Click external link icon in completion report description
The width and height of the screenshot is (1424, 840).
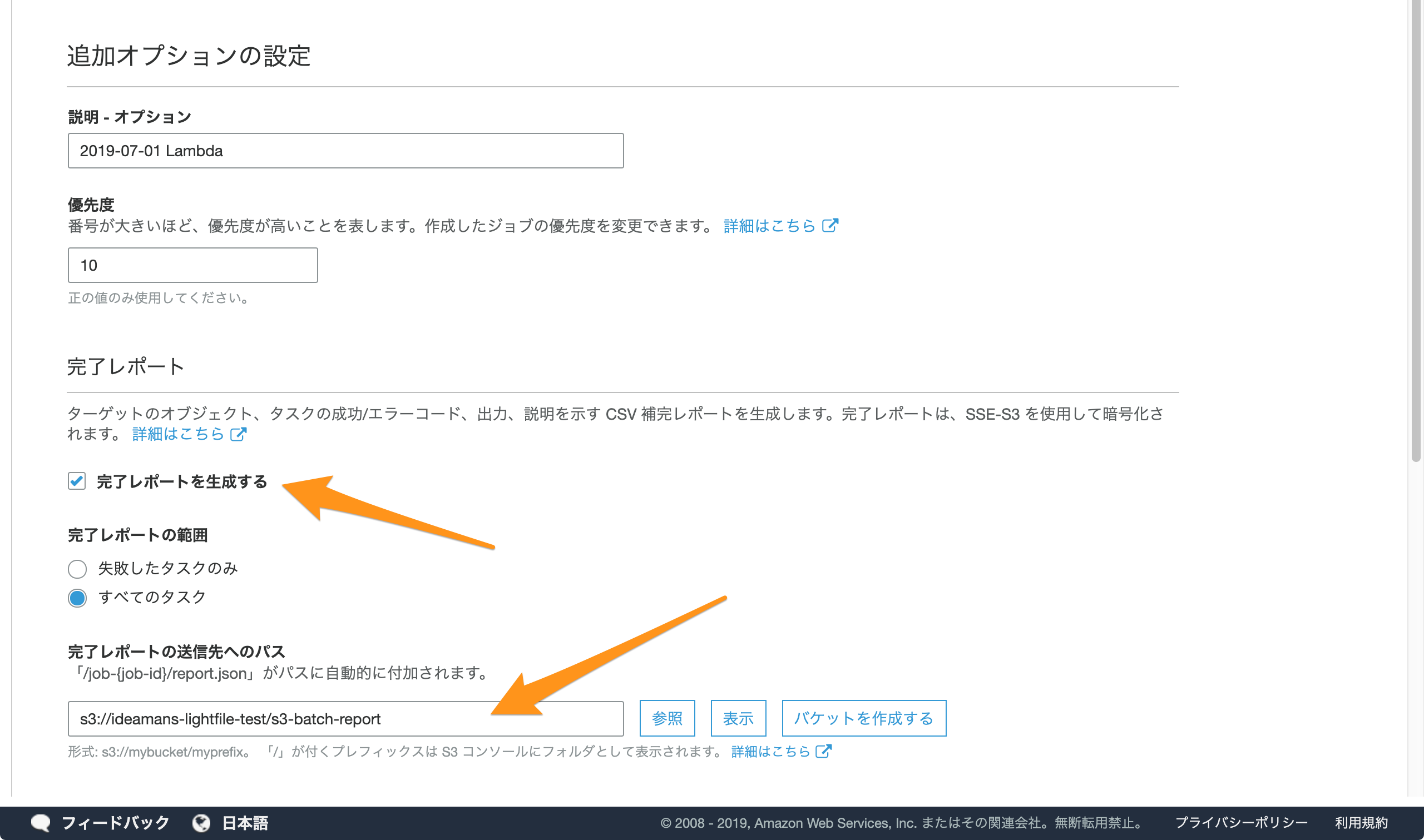[x=239, y=434]
